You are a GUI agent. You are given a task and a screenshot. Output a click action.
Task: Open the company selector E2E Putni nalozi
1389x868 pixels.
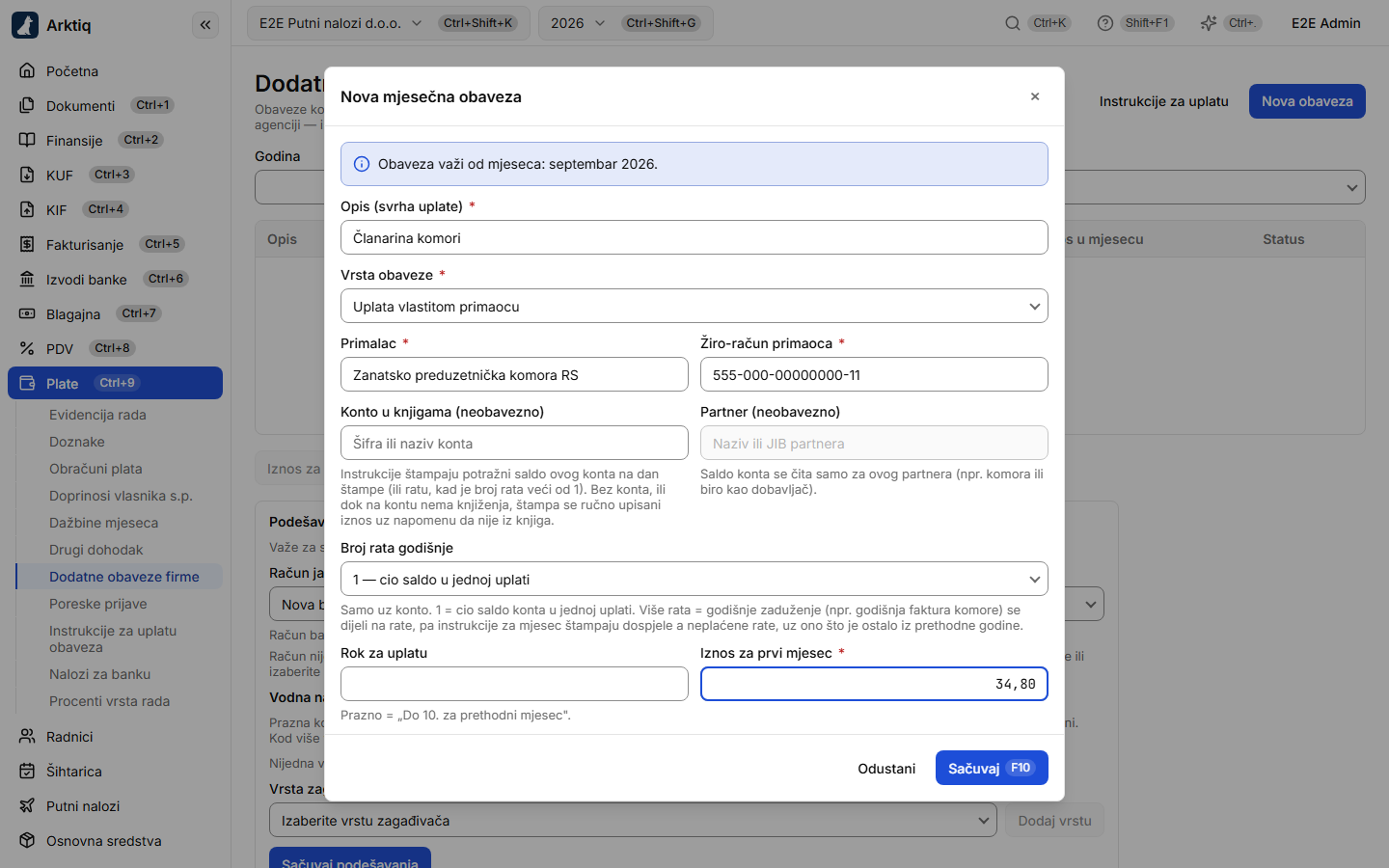[x=389, y=23]
